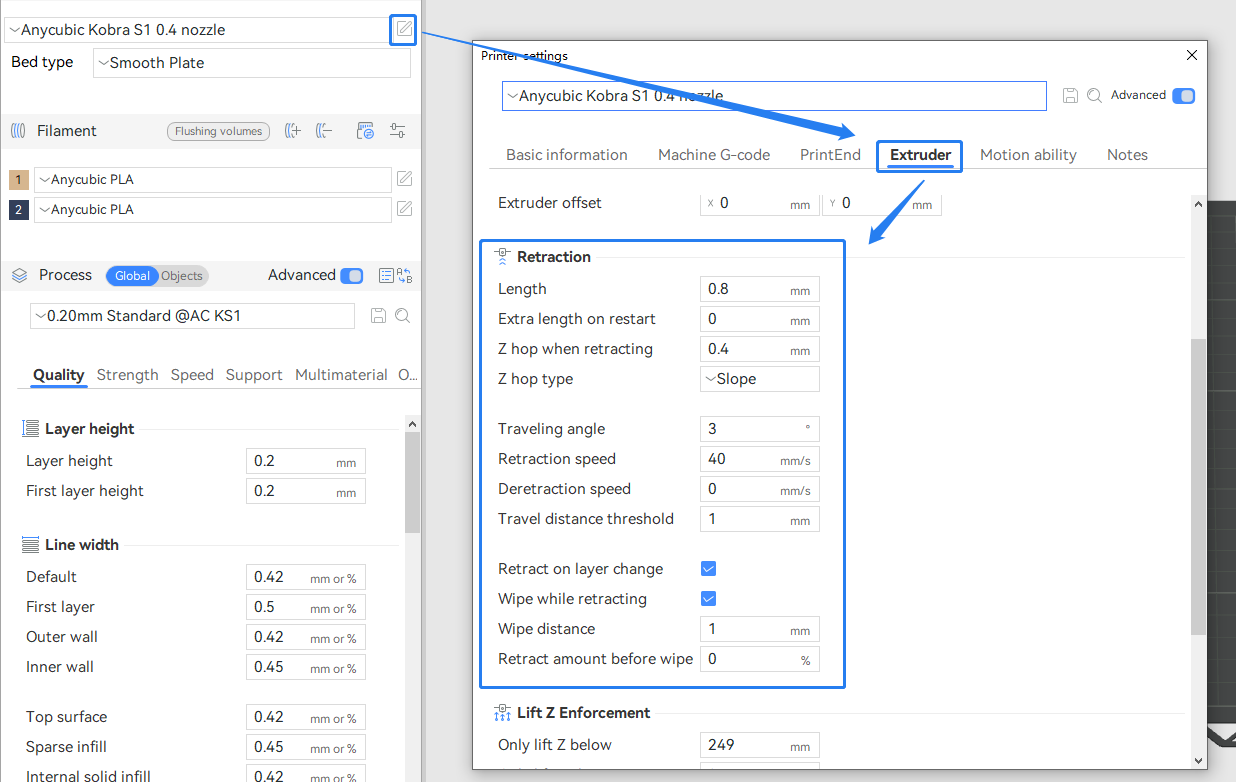Screen dimensions: 1236x782
Task: Edit the first Anycubic PLA filament preset
Action: tap(404, 179)
